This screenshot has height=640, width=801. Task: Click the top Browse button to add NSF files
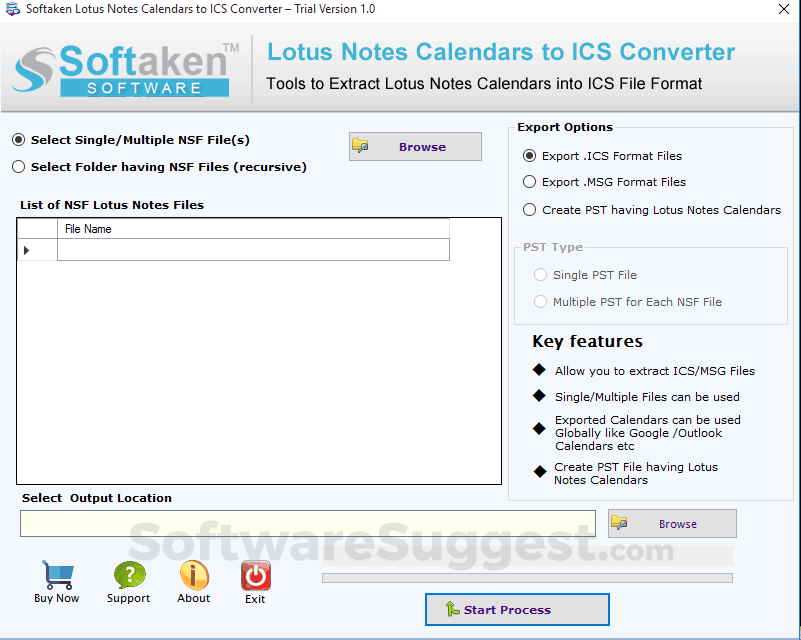click(415, 146)
